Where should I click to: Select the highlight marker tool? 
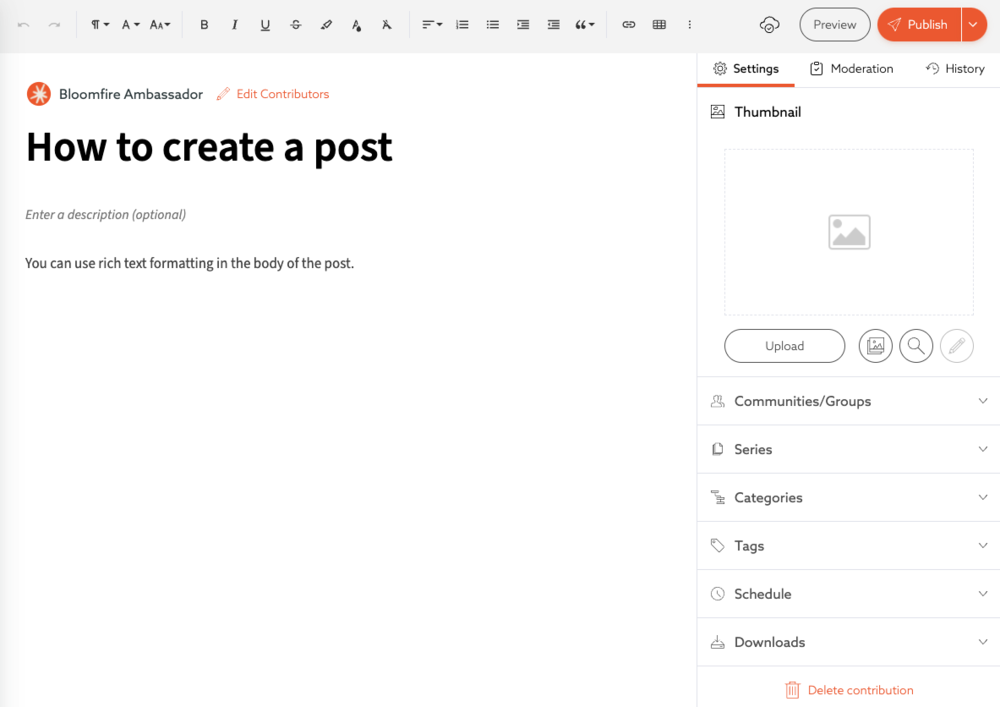(327, 25)
